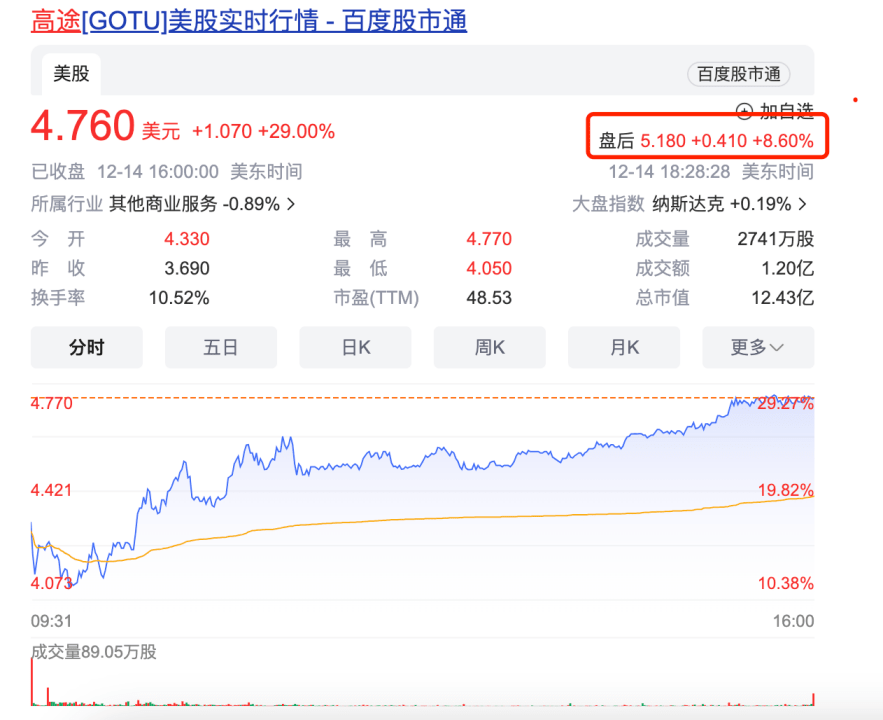Open 纳斯达克 +0.19% index link
This screenshot has height=720, width=883.
[x=722, y=204]
